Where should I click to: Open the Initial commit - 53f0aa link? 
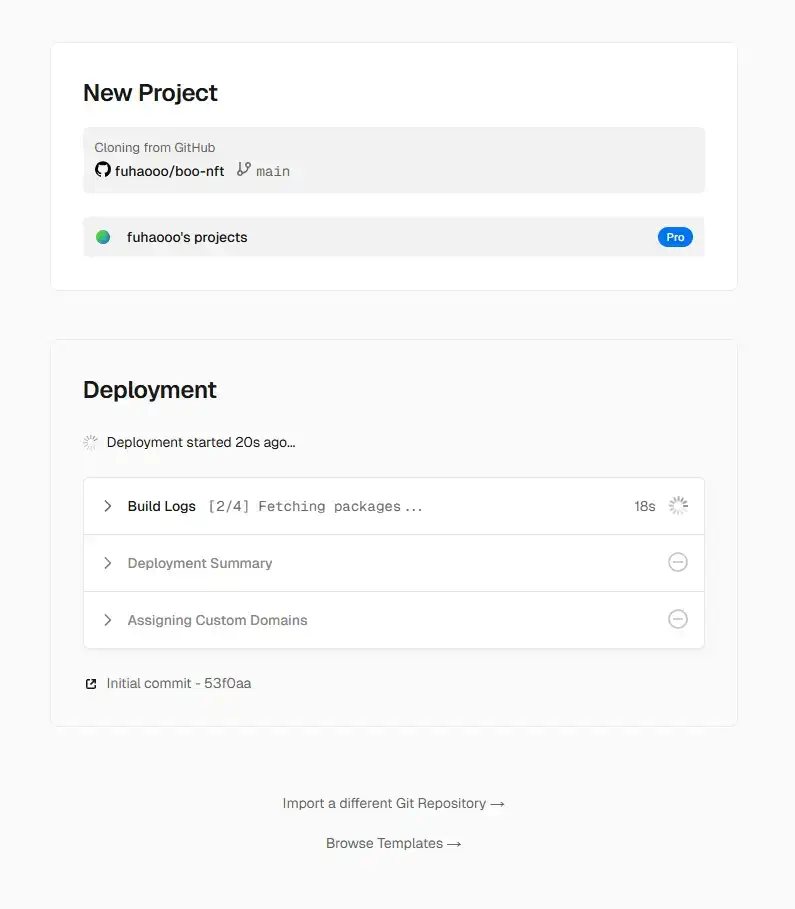178,683
